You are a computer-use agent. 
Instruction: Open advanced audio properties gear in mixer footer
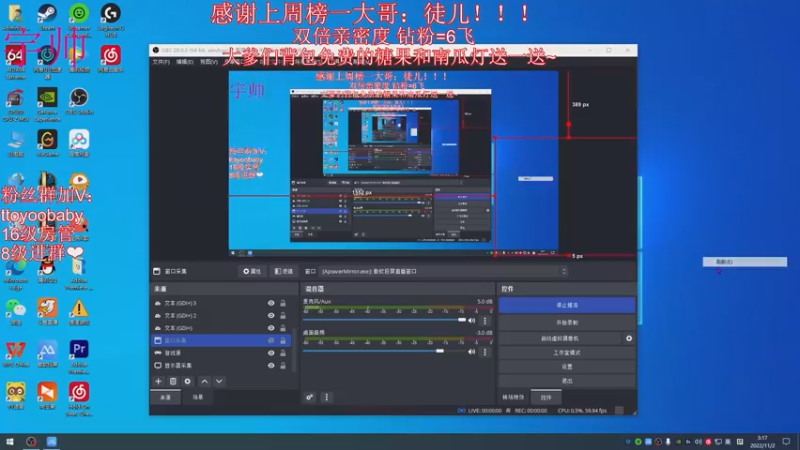[x=310, y=397]
